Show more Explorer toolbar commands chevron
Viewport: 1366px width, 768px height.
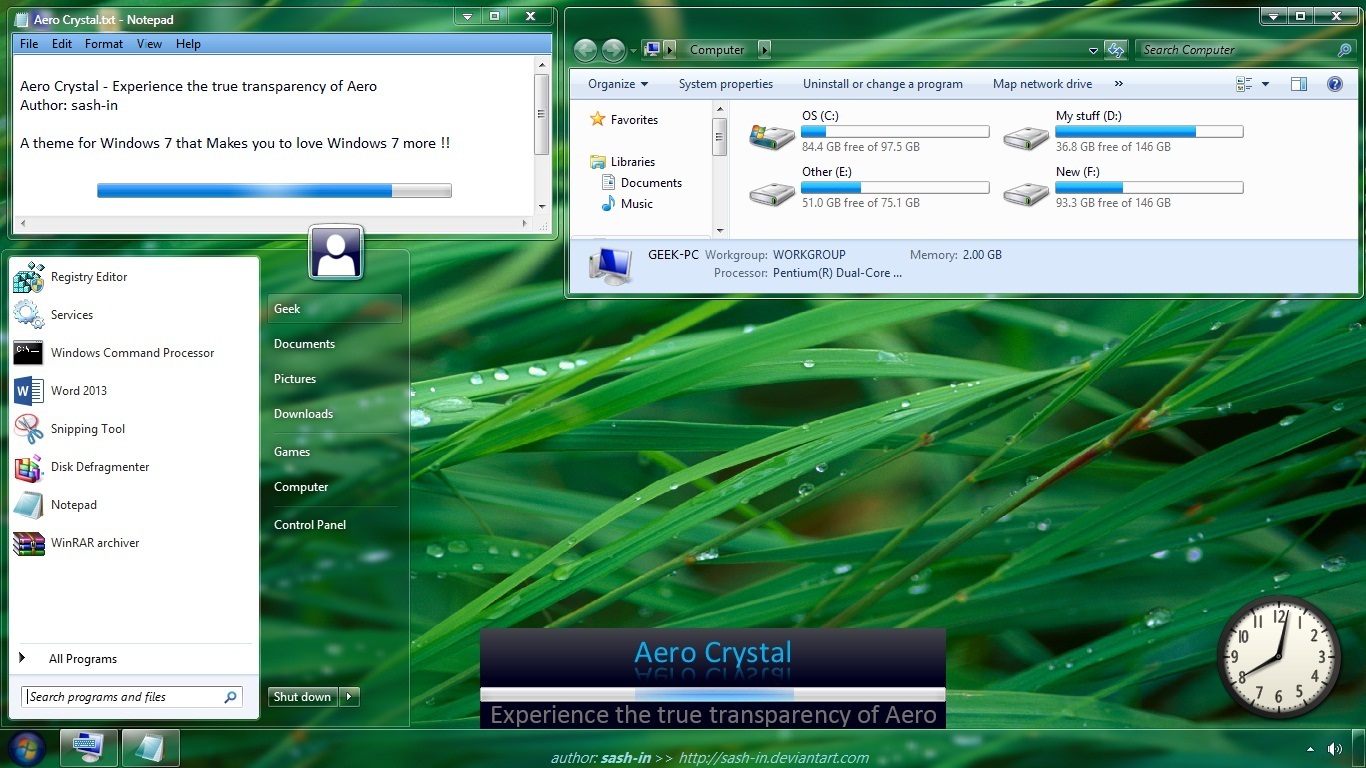pos(1118,84)
